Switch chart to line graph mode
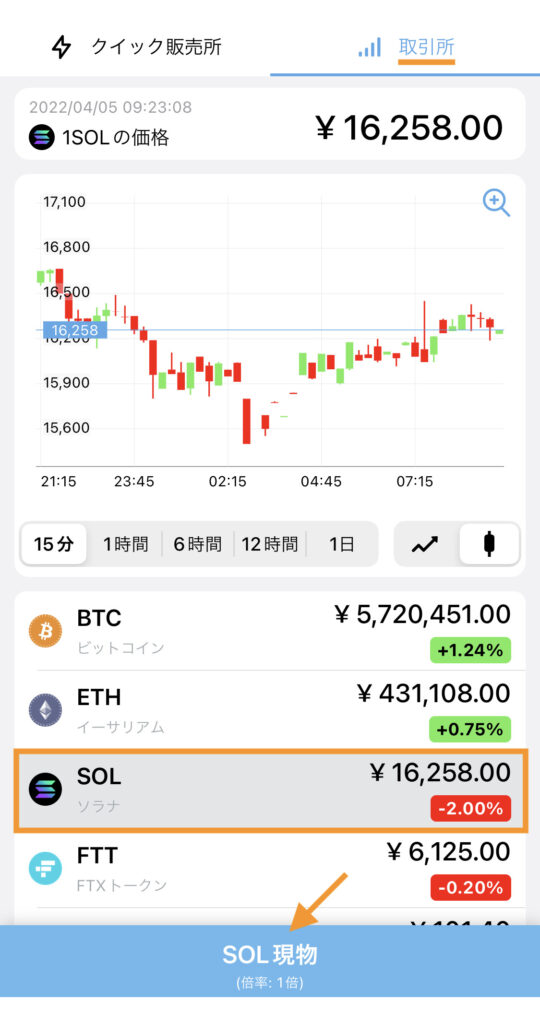 pos(425,544)
